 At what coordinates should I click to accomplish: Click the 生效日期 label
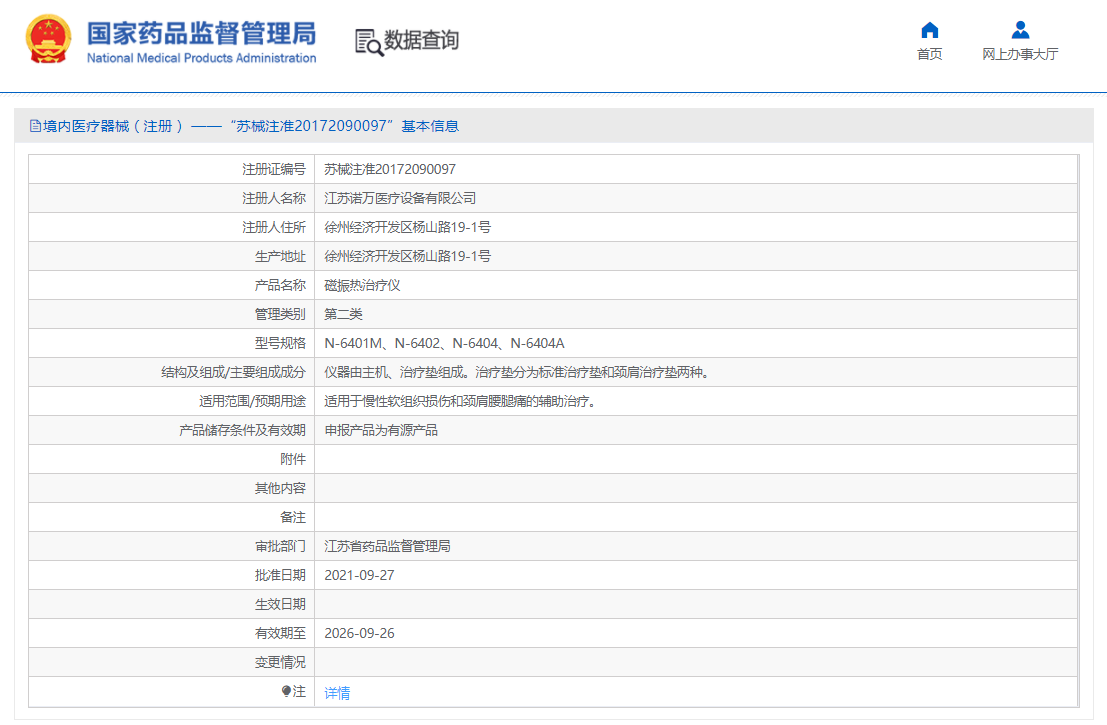pos(280,604)
